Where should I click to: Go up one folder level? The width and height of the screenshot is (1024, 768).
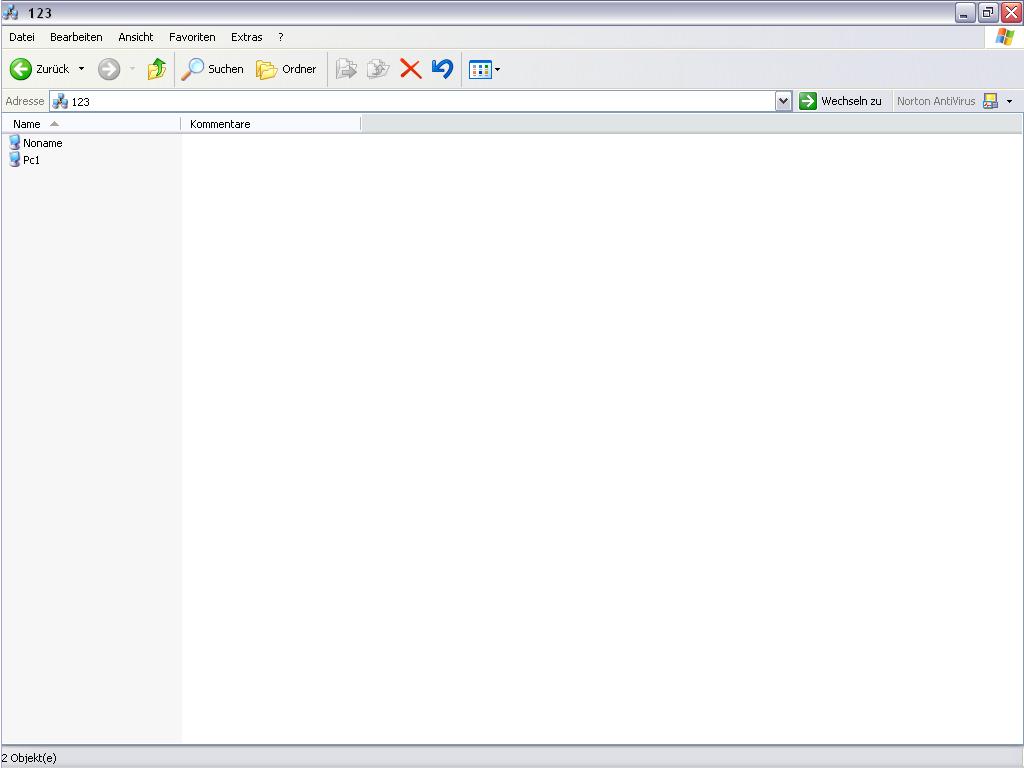[x=157, y=69]
